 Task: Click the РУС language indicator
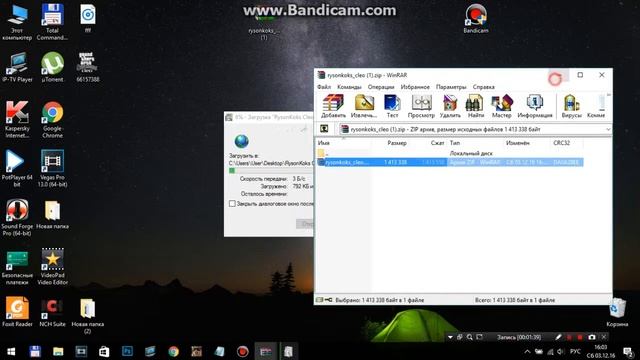(x=575, y=351)
